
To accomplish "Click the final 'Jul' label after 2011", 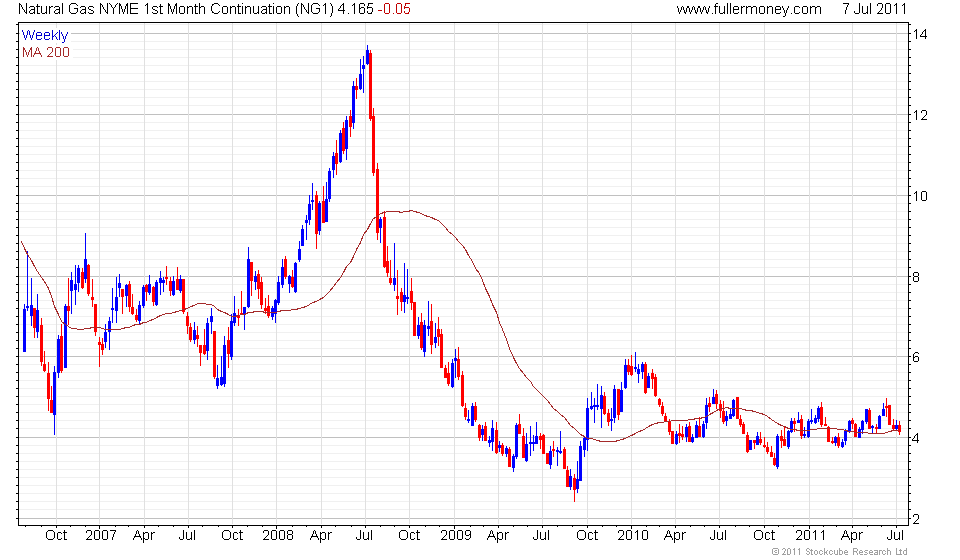I will 896,536.
